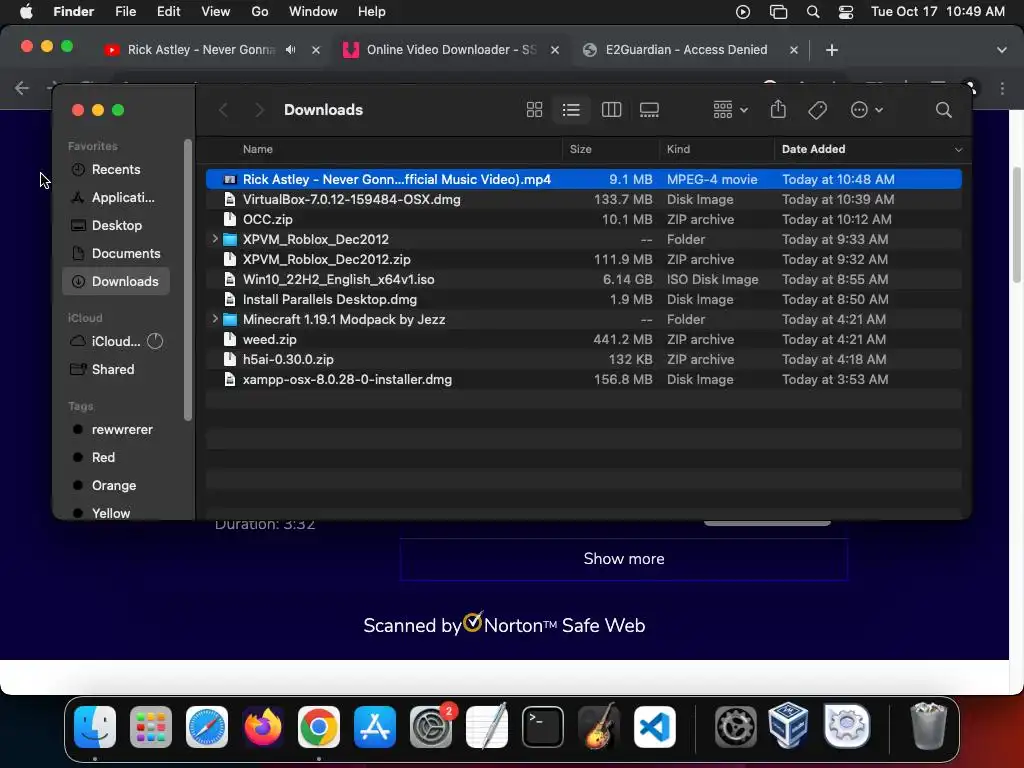Select the OCC.zip file

click(x=583, y=219)
